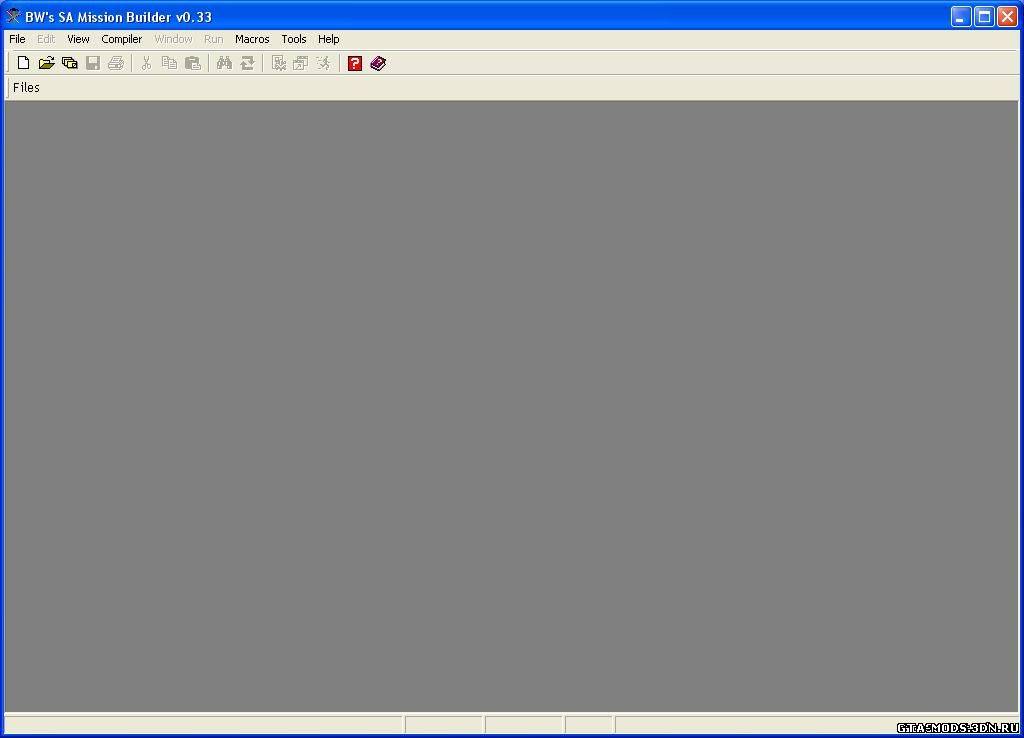This screenshot has width=1024, height=738.
Task: Click the scissors Cut icon
Action: point(146,63)
